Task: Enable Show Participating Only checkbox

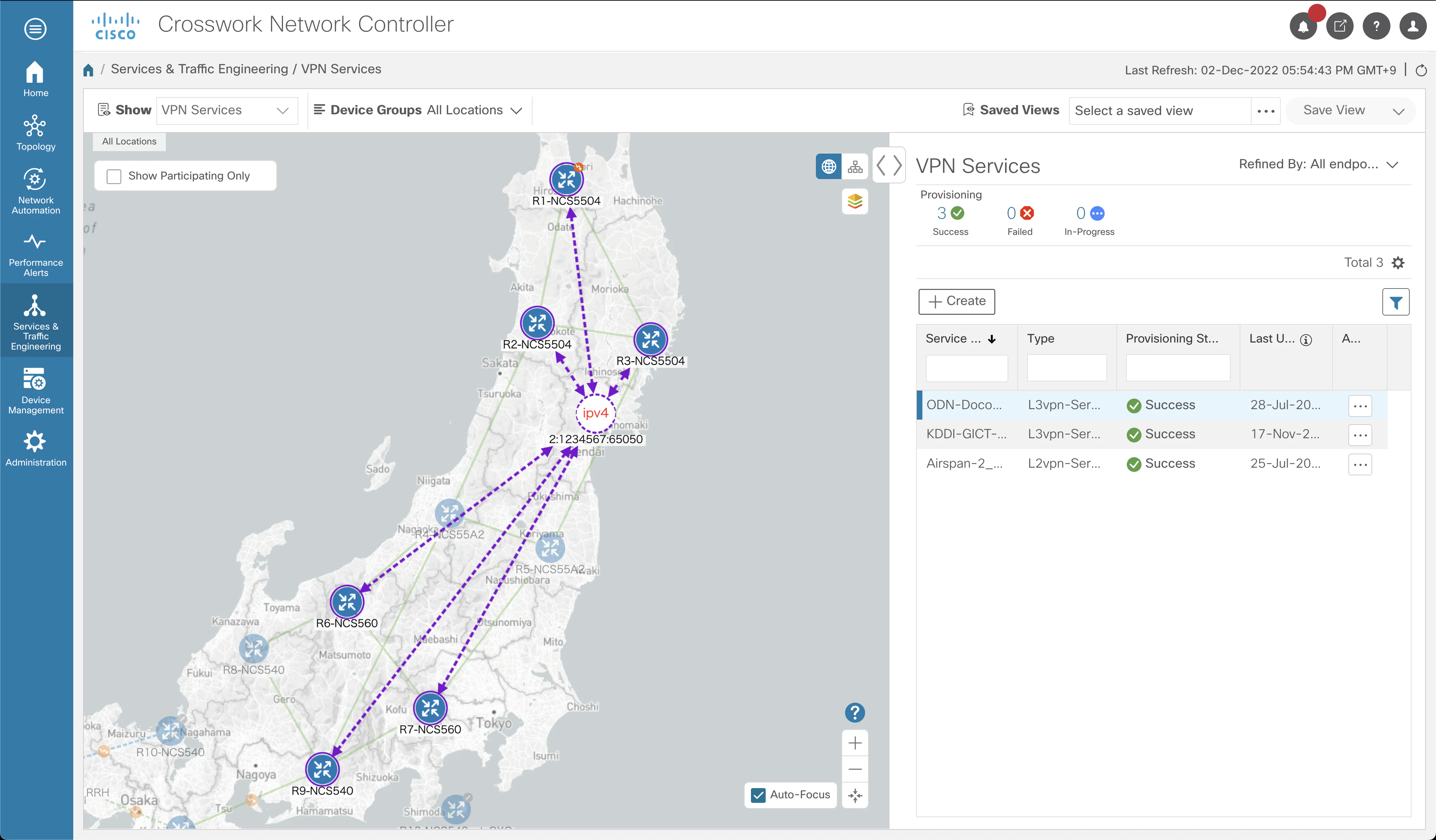Action: 114,176
